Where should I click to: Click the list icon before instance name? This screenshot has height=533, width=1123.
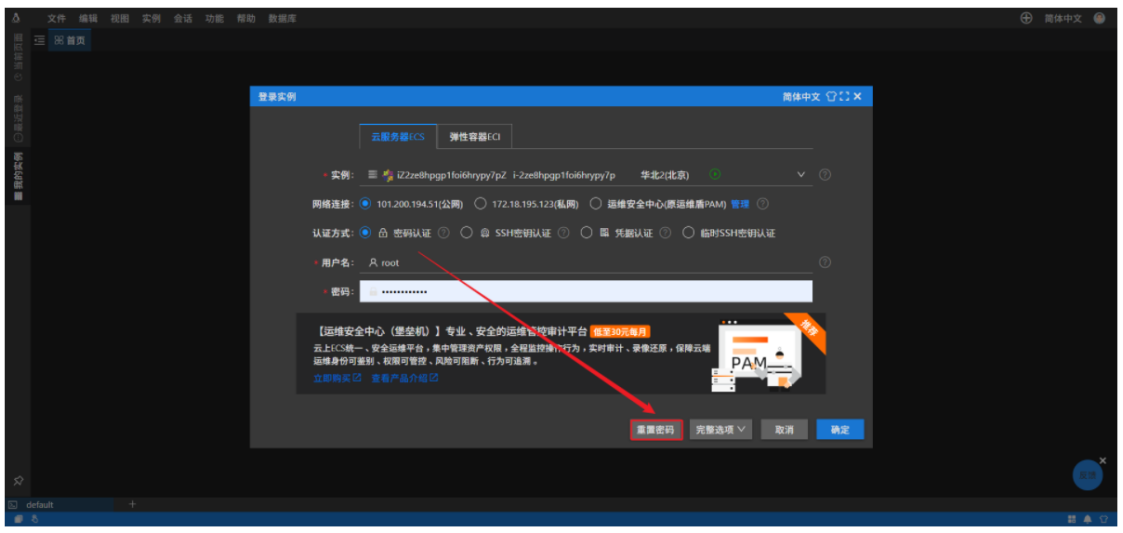click(372, 174)
